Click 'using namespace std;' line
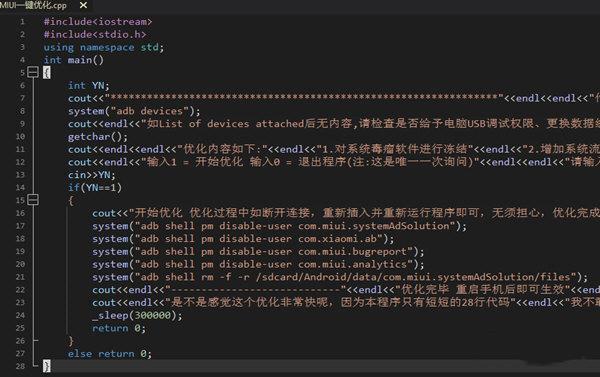This screenshot has width=600, height=377. click(x=104, y=47)
